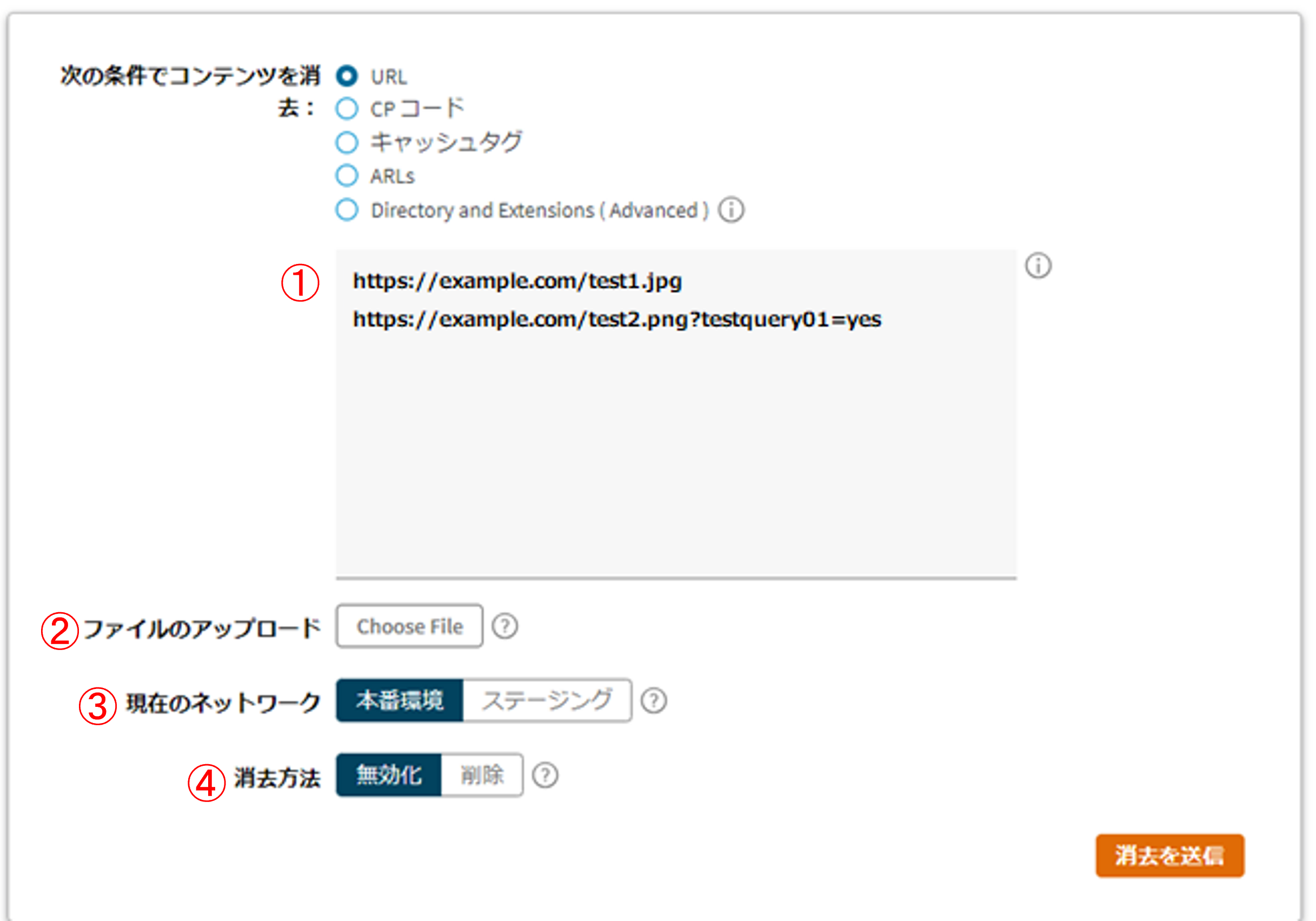Switch network to ステージング
The image size is (1316, 921).
(547, 700)
